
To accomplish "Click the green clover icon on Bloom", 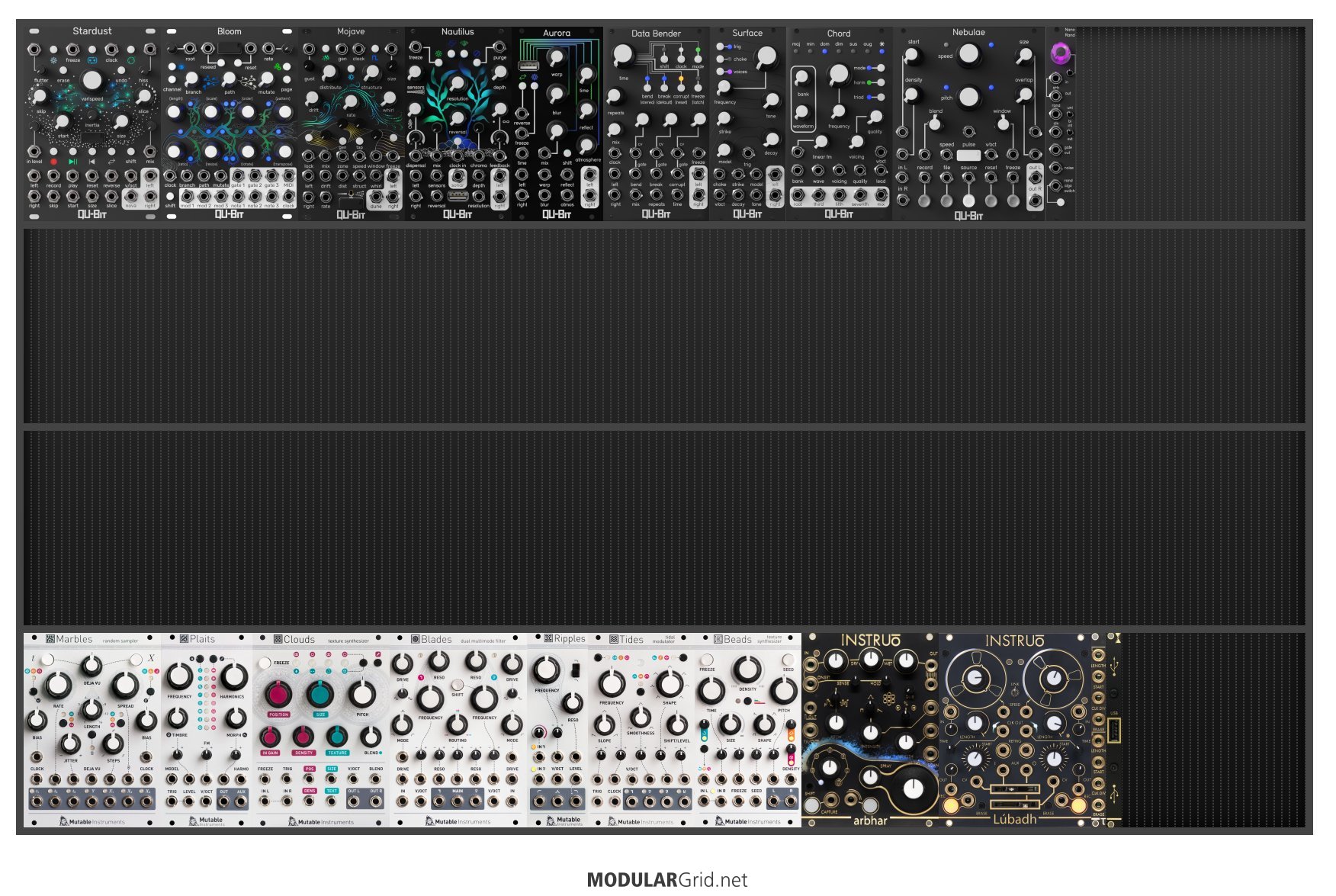I will tap(278, 67).
